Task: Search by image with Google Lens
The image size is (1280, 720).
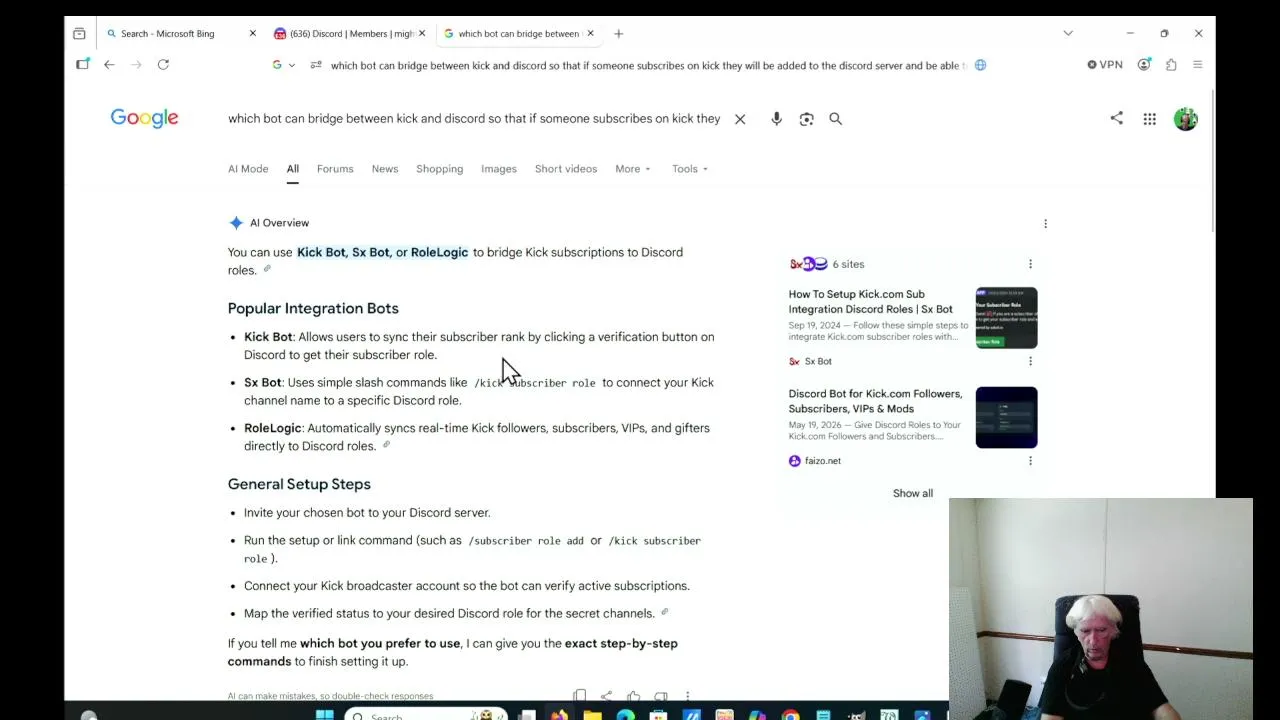Action: [x=806, y=119]
